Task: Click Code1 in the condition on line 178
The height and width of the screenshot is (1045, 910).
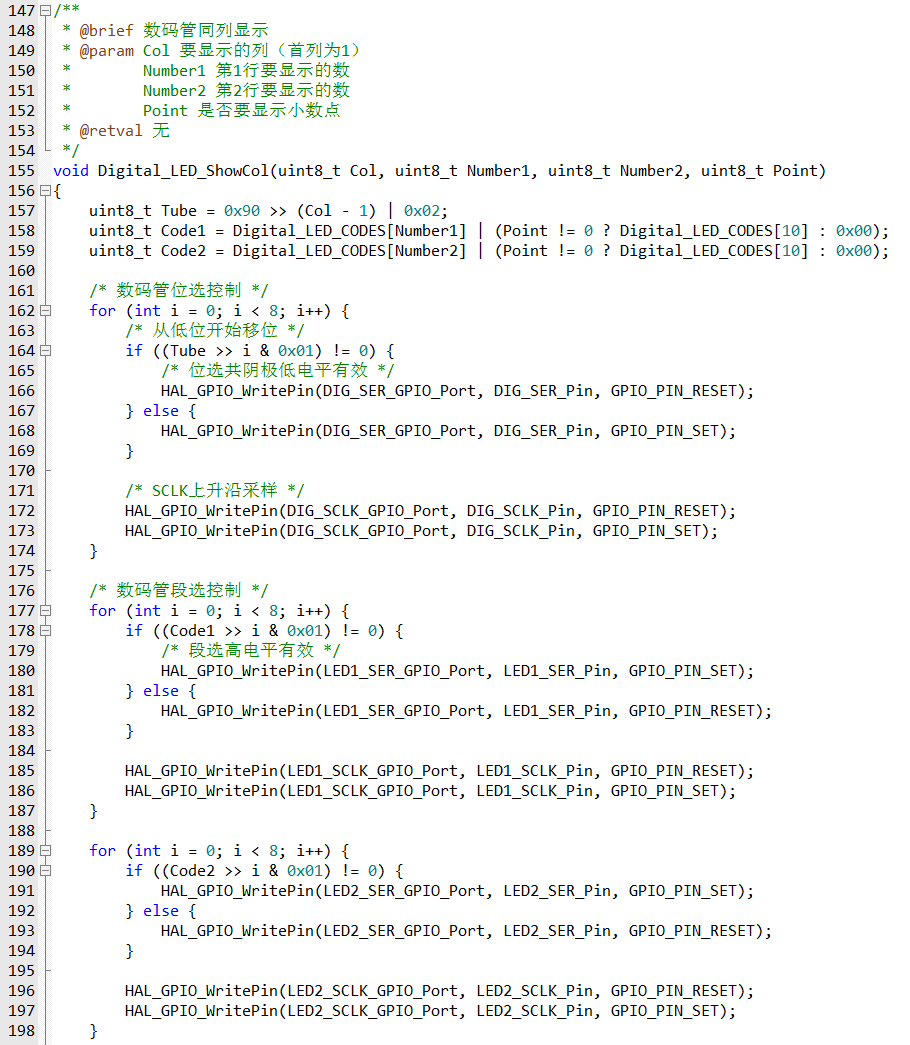Action: (x=192, y=630)
